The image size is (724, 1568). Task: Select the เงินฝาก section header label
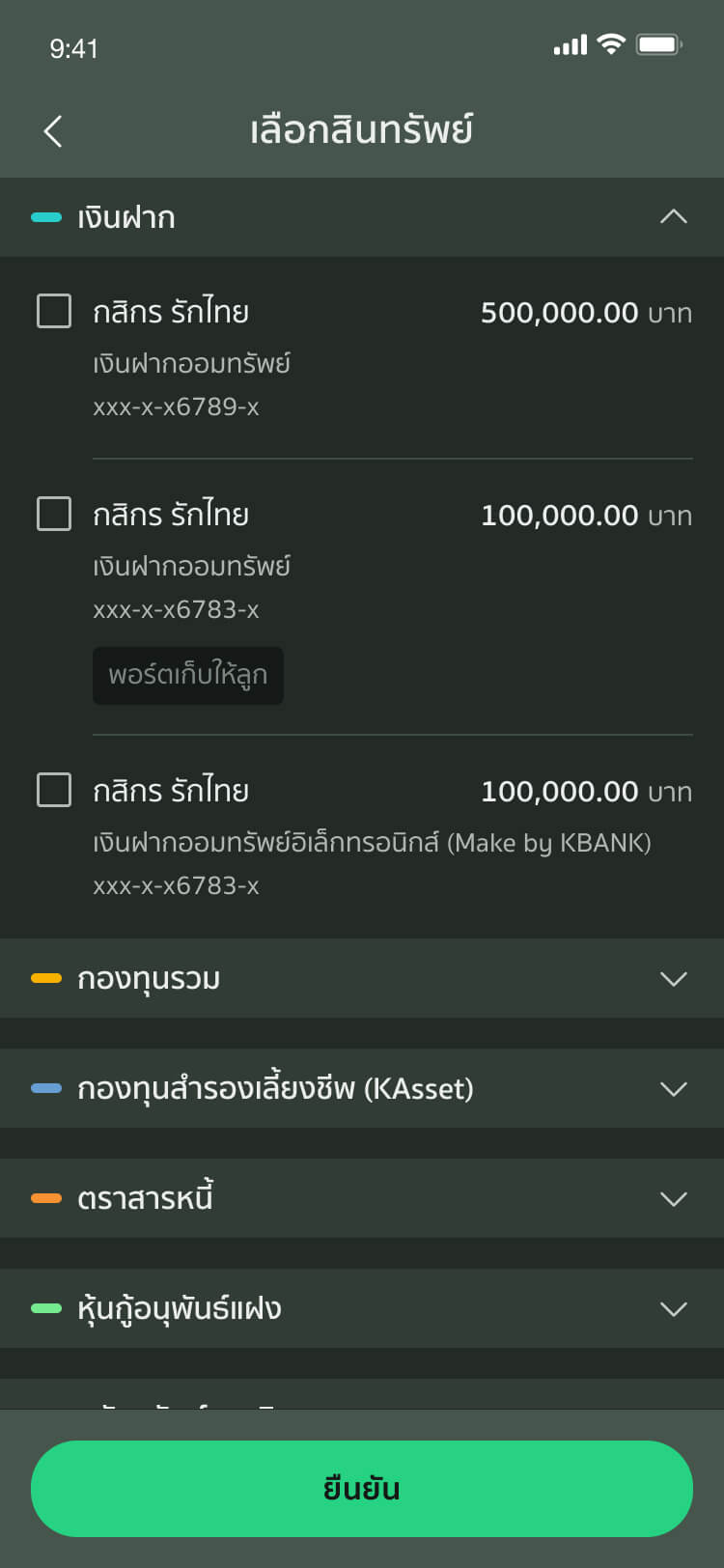[126, 217]
